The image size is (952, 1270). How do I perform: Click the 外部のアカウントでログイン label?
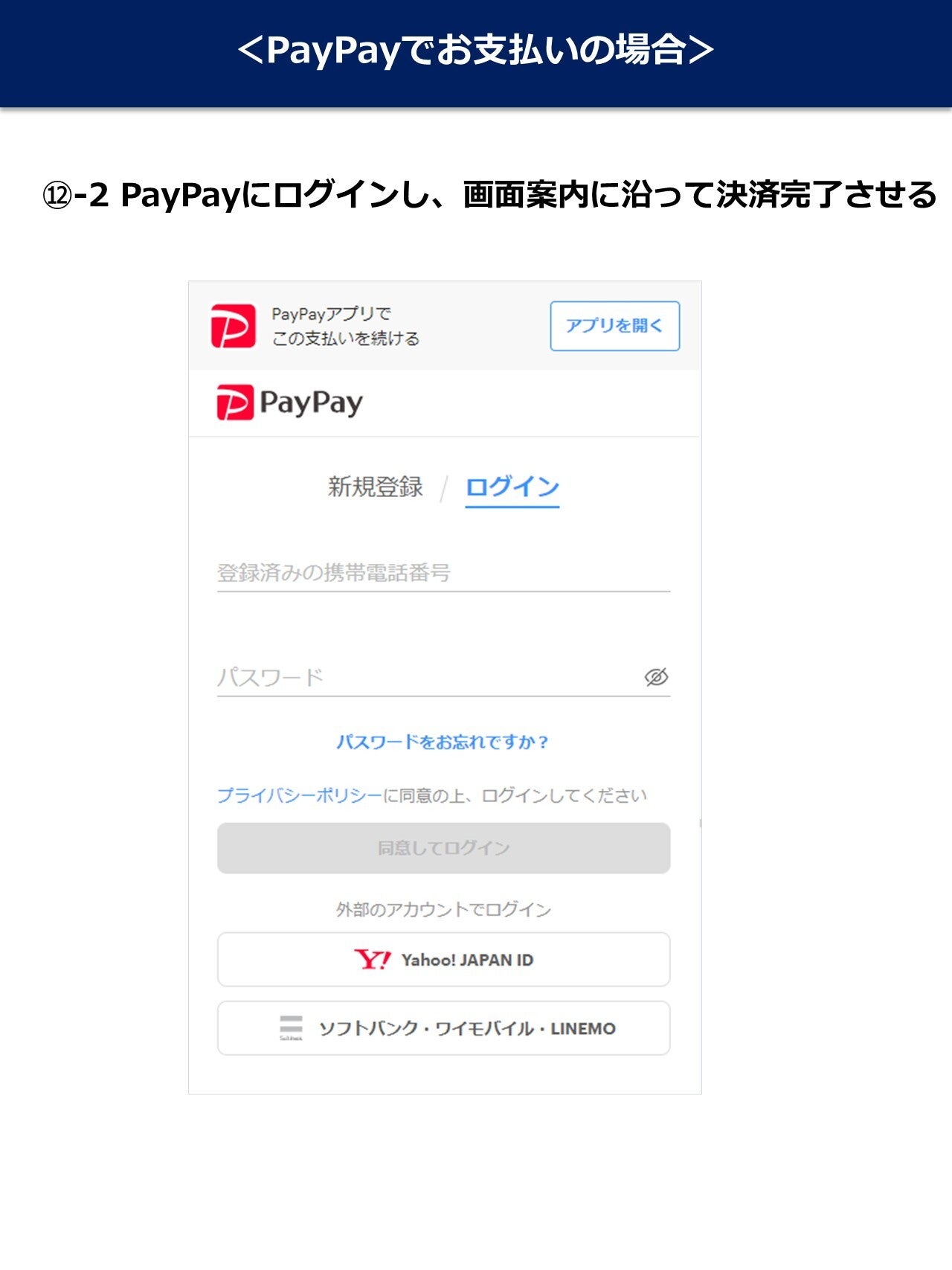click(443, 909)
